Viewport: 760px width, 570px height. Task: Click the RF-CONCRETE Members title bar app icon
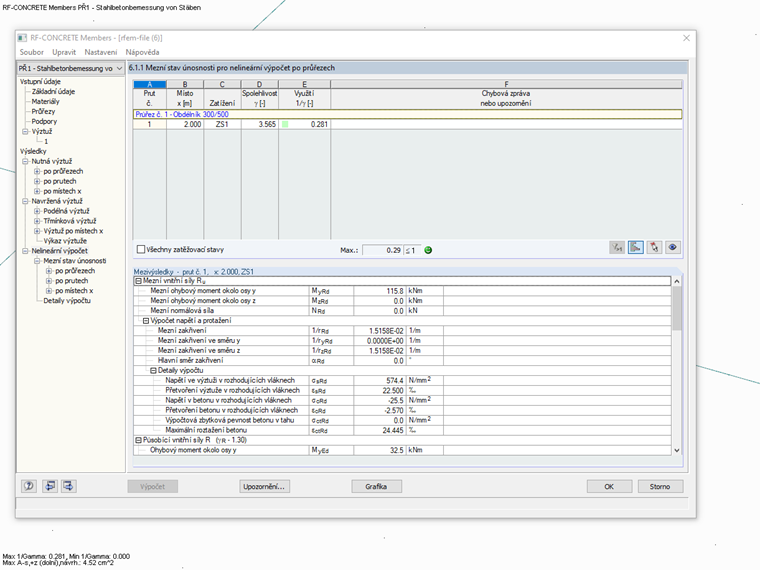click(22, 38)
